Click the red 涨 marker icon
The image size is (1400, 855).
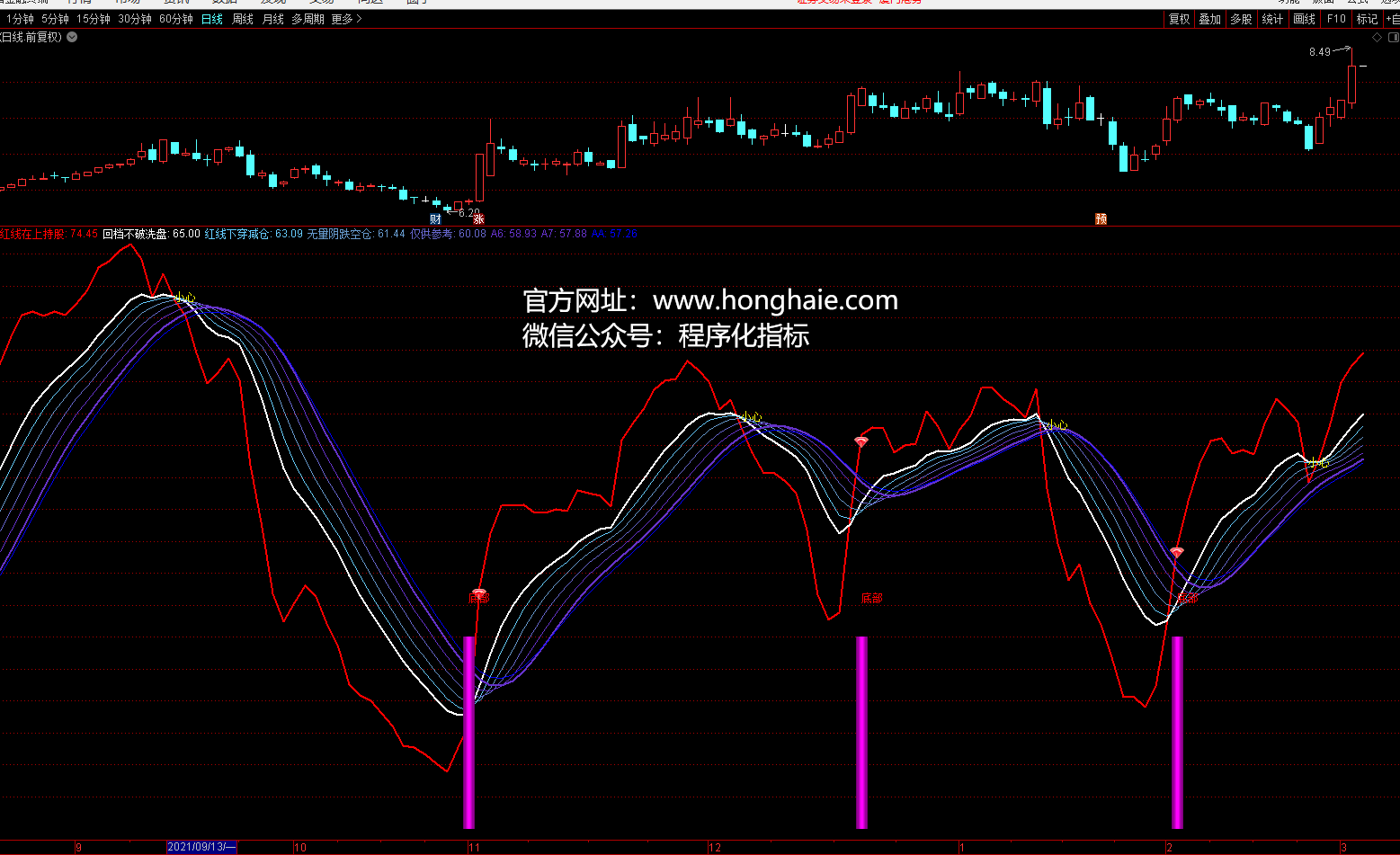click(478, 219)
